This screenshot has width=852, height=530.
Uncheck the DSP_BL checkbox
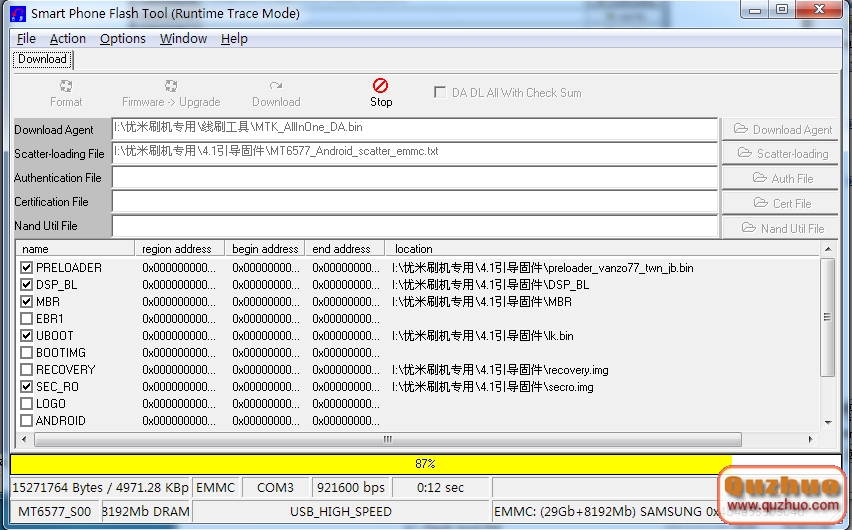click(x=26, y=284)
